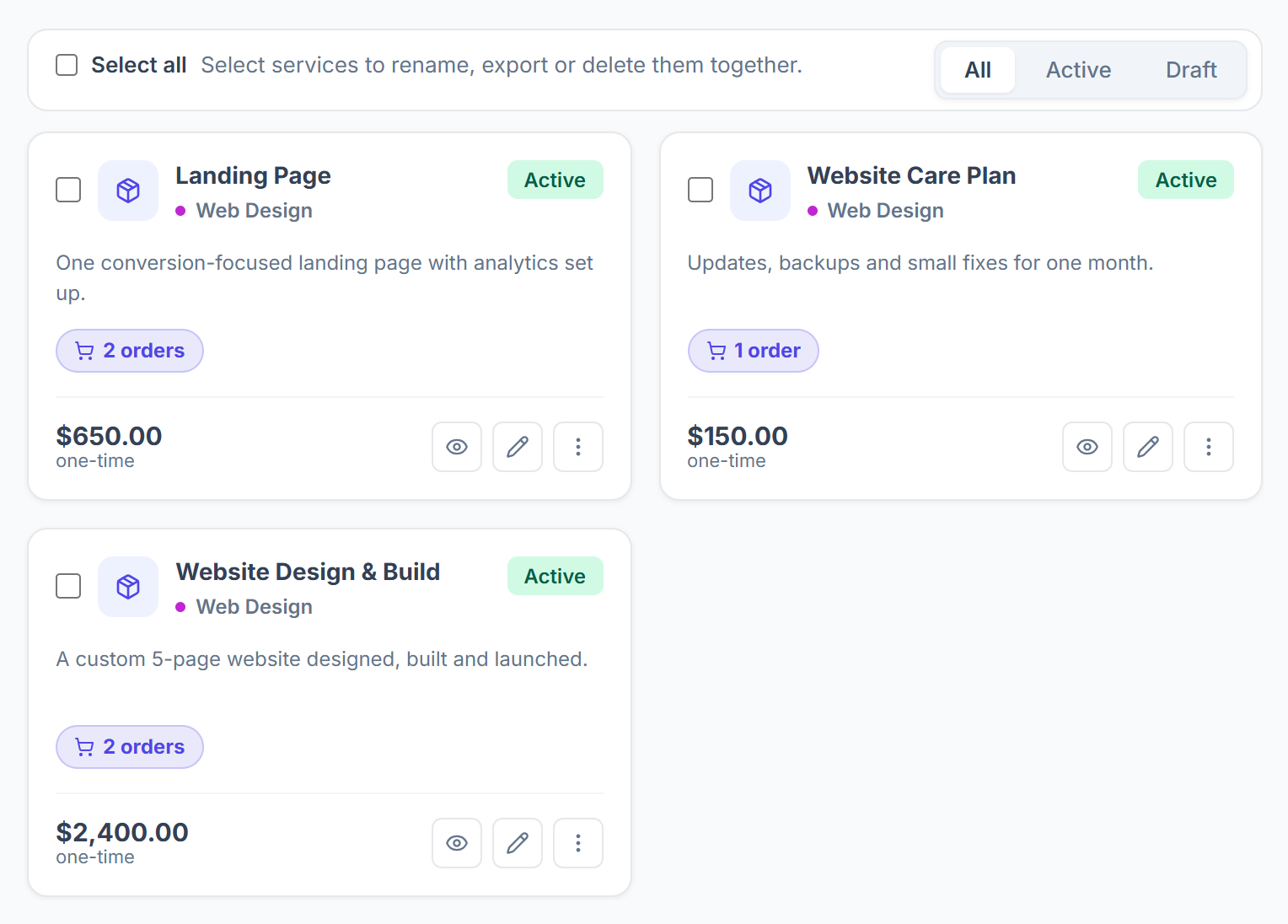Open the 1 order pill on Website Care Plan
This screenshot has height=924, width=1288.
coord(754,351)
